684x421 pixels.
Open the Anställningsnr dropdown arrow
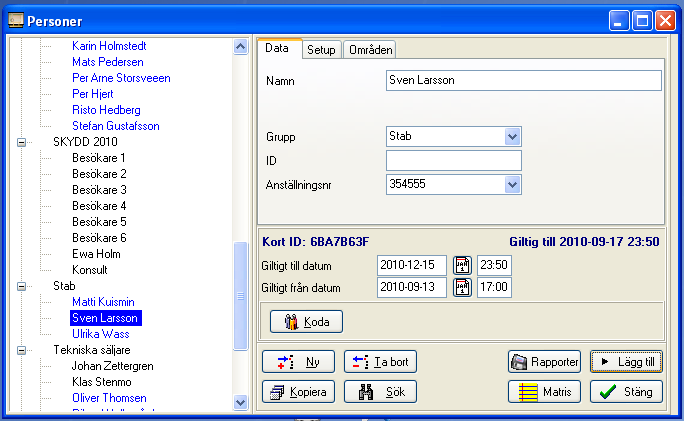point(512,185)
